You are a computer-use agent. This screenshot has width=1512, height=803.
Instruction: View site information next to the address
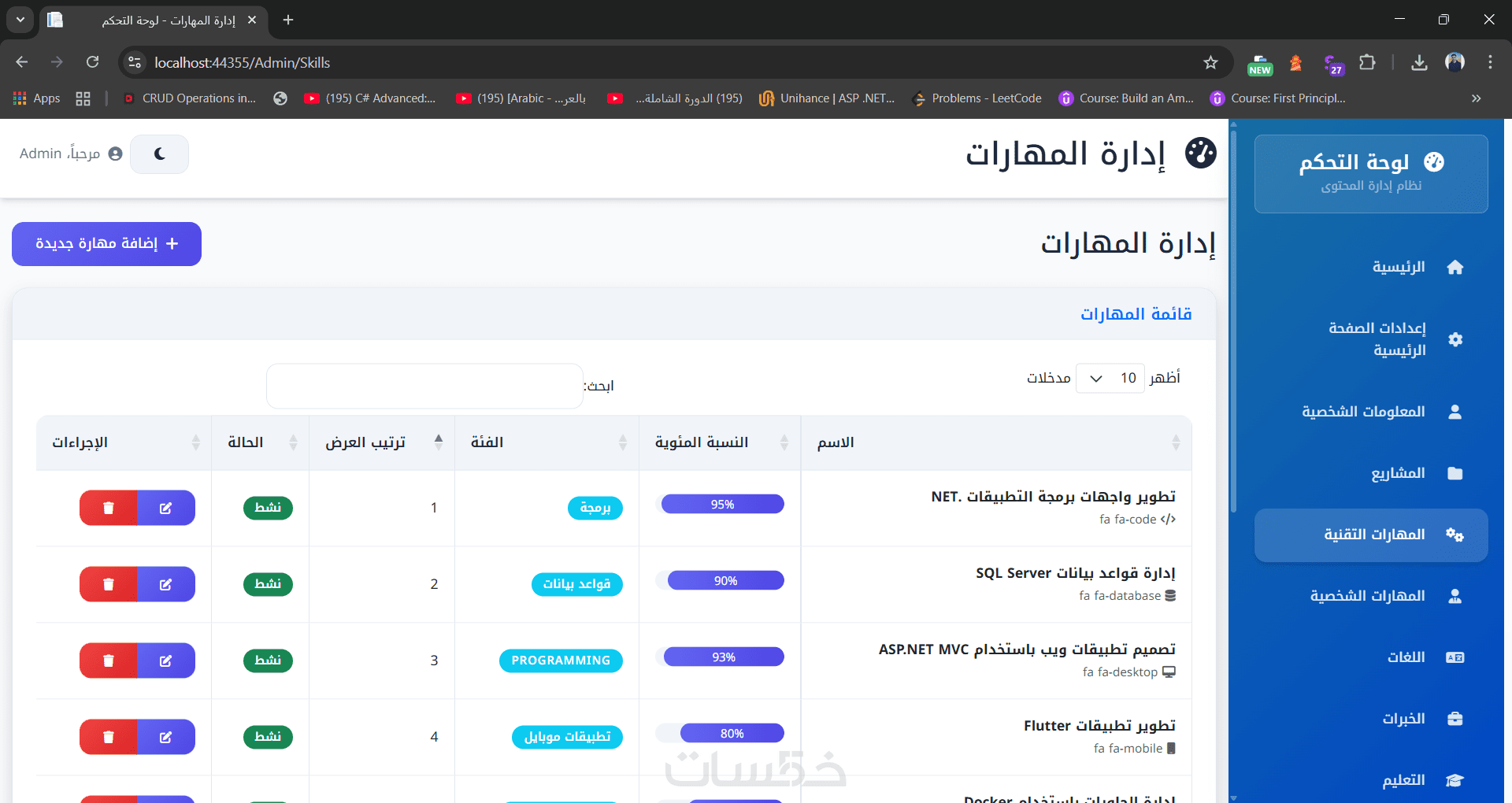point(135,62)
